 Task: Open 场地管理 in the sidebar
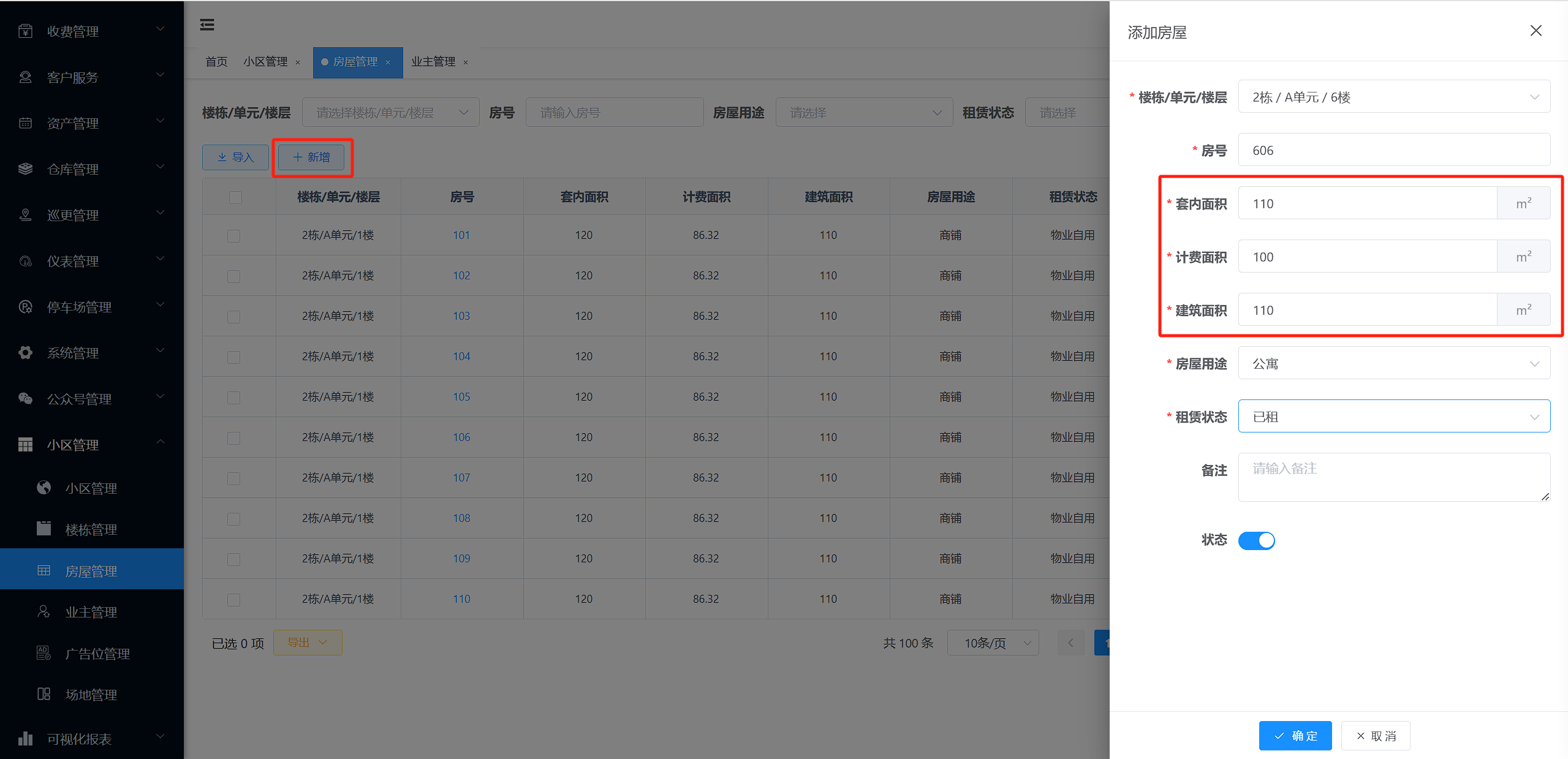(92, 695)
